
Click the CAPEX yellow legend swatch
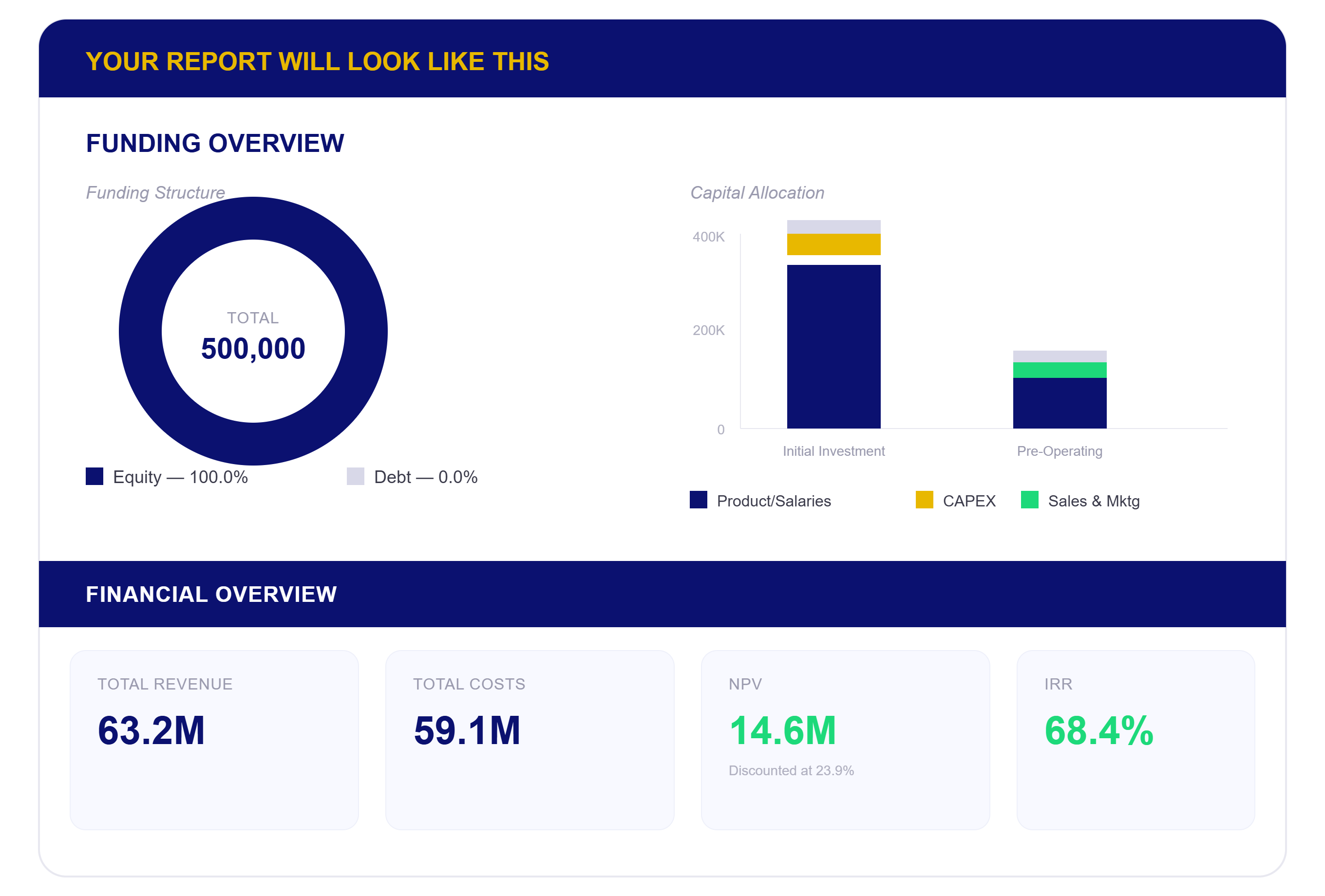pos(924,500)
